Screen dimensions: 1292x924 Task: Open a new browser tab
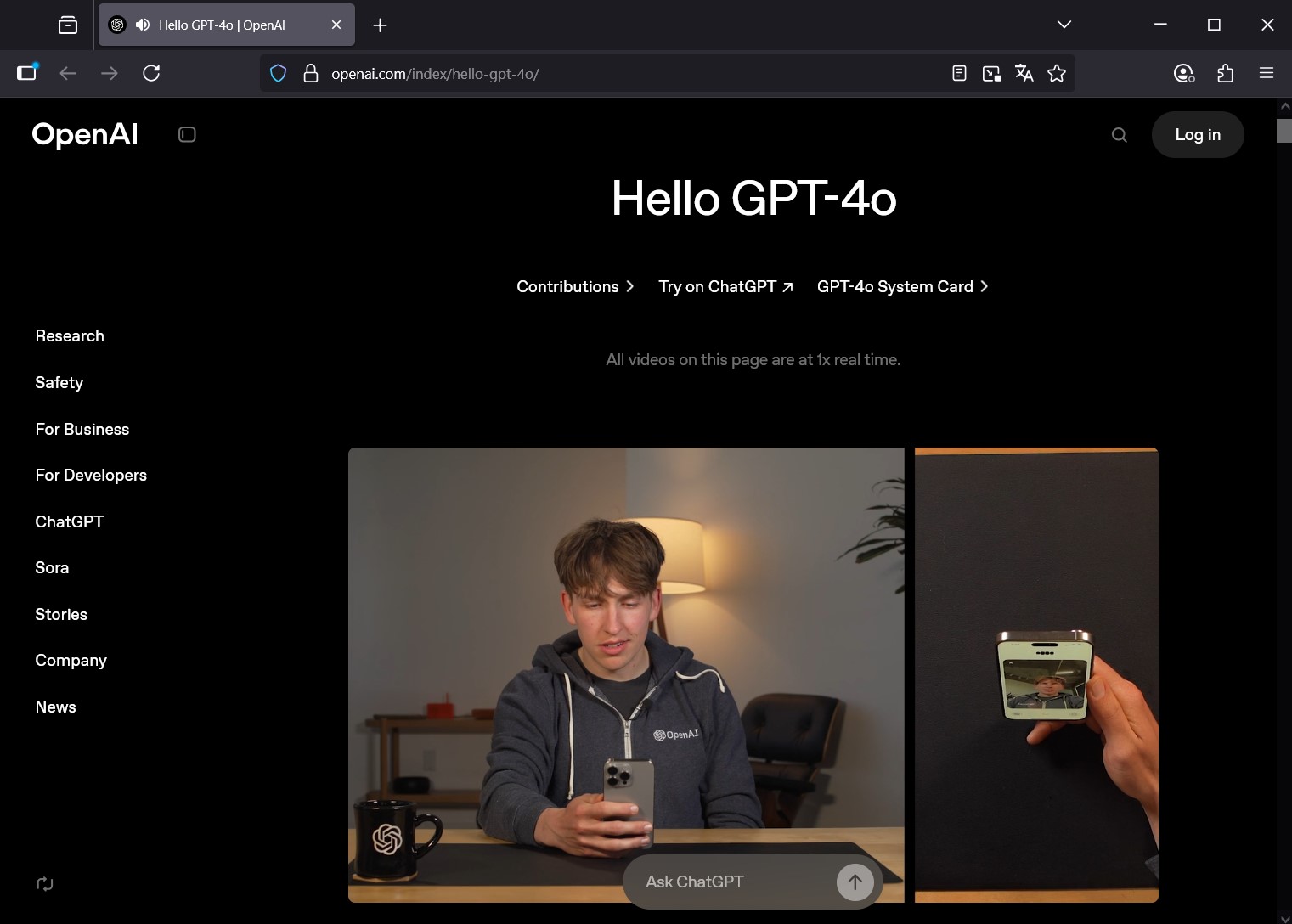381,25
